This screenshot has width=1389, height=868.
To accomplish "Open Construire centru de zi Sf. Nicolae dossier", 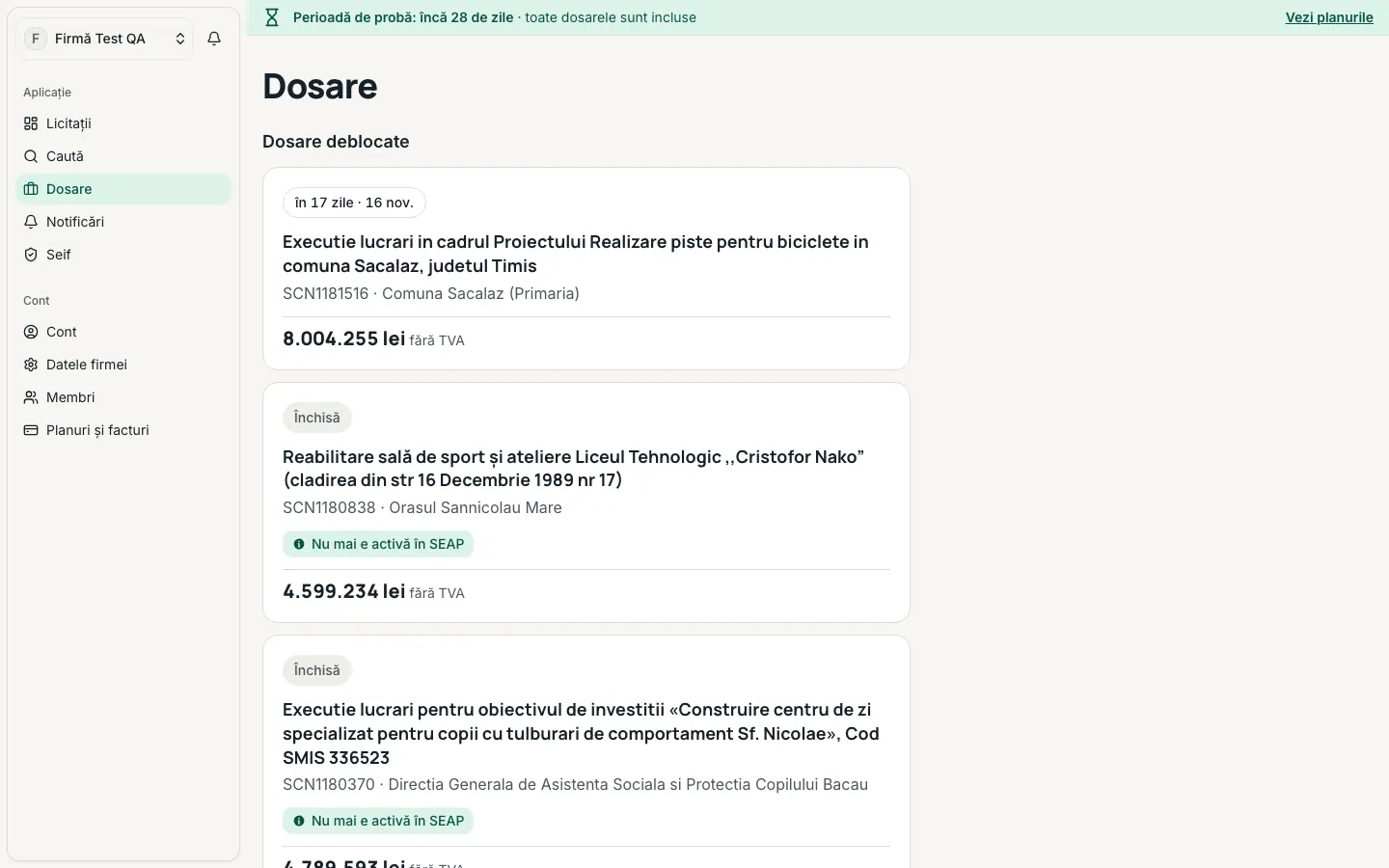I will [x=581, y=733].
